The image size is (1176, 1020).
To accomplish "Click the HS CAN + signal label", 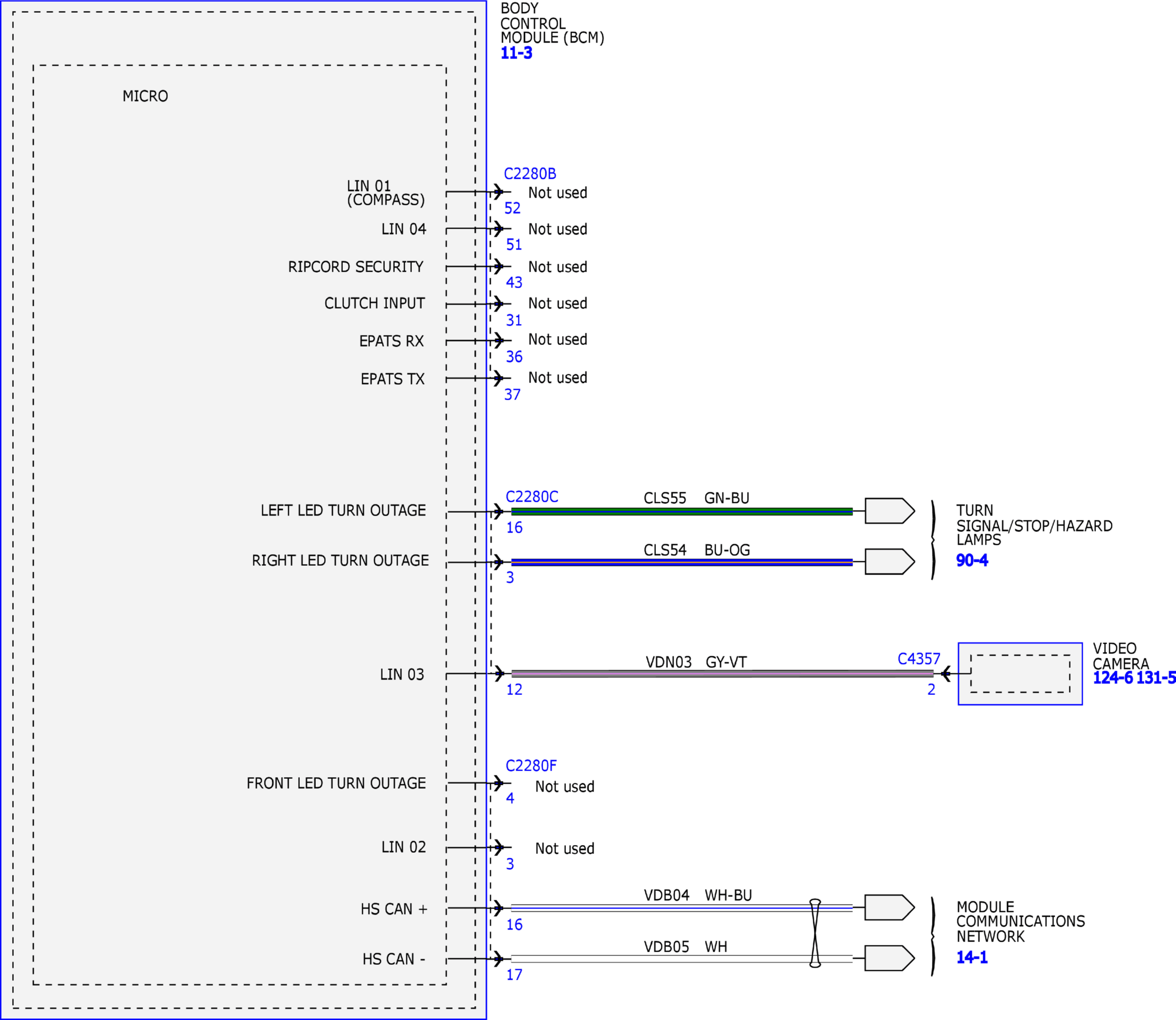I will 394,909.
